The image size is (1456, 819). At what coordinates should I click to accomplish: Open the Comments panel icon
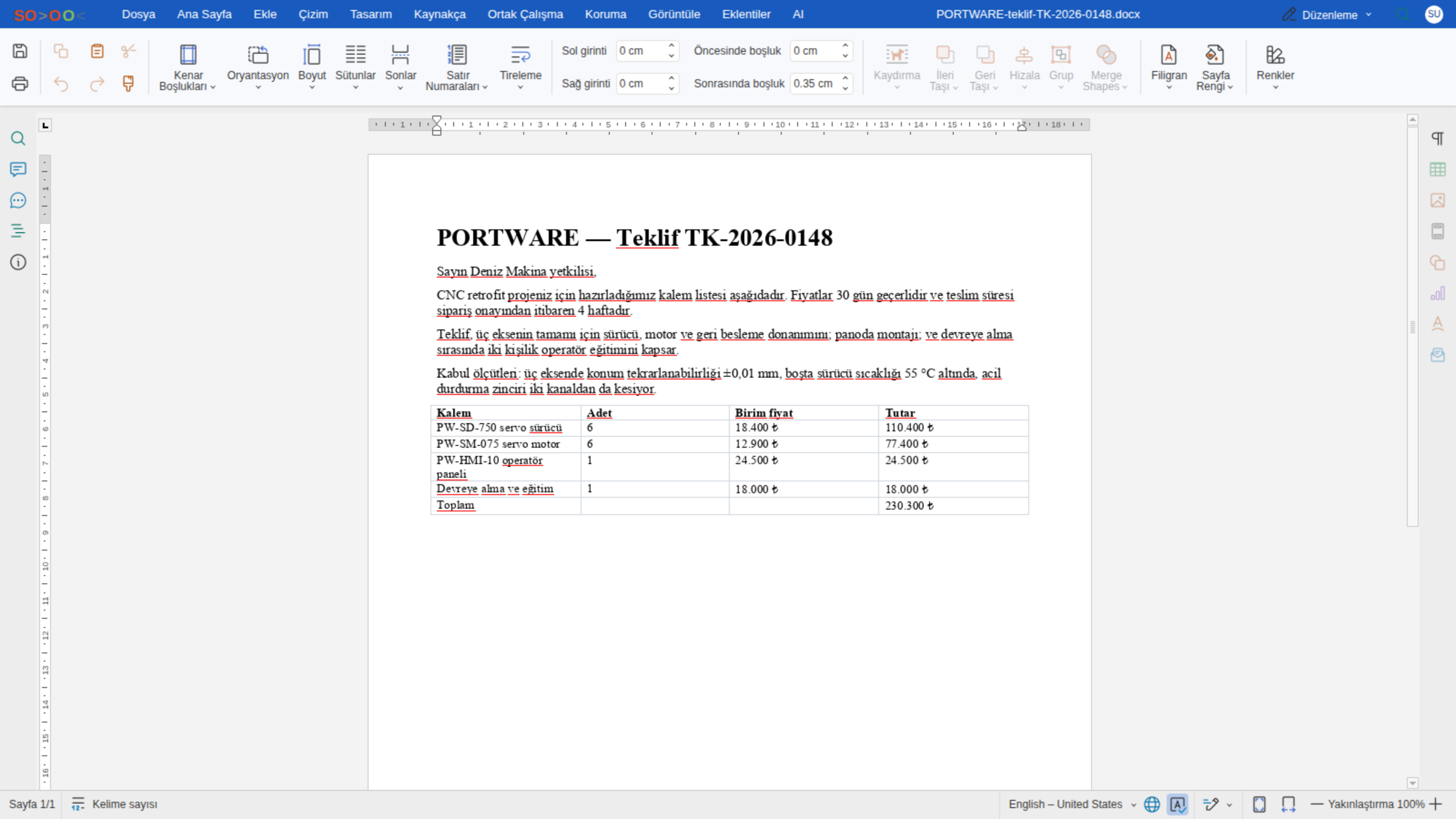pyautogui.click(x=18, y=169)
